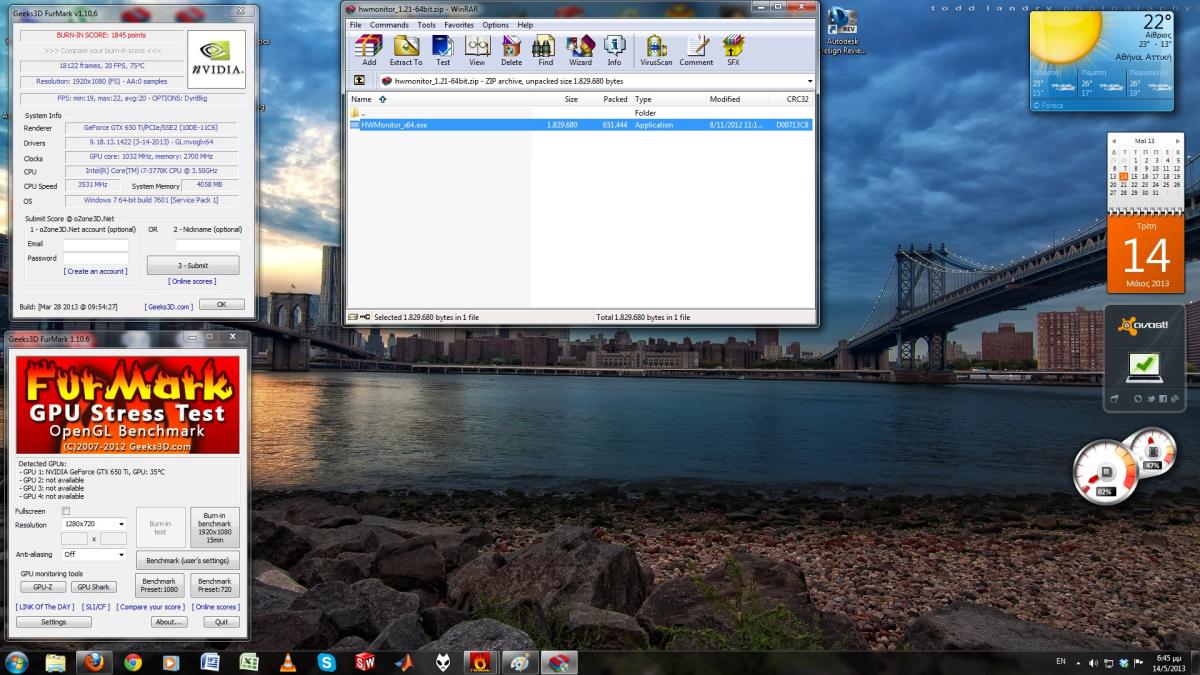
Task: Open the Tools menu in WinRAR
Action: [x=427, y=25]
